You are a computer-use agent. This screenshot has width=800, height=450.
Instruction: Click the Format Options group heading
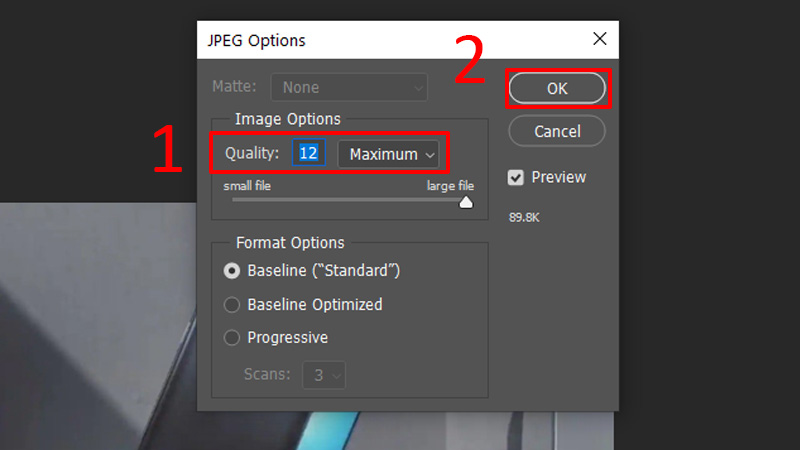290,243
